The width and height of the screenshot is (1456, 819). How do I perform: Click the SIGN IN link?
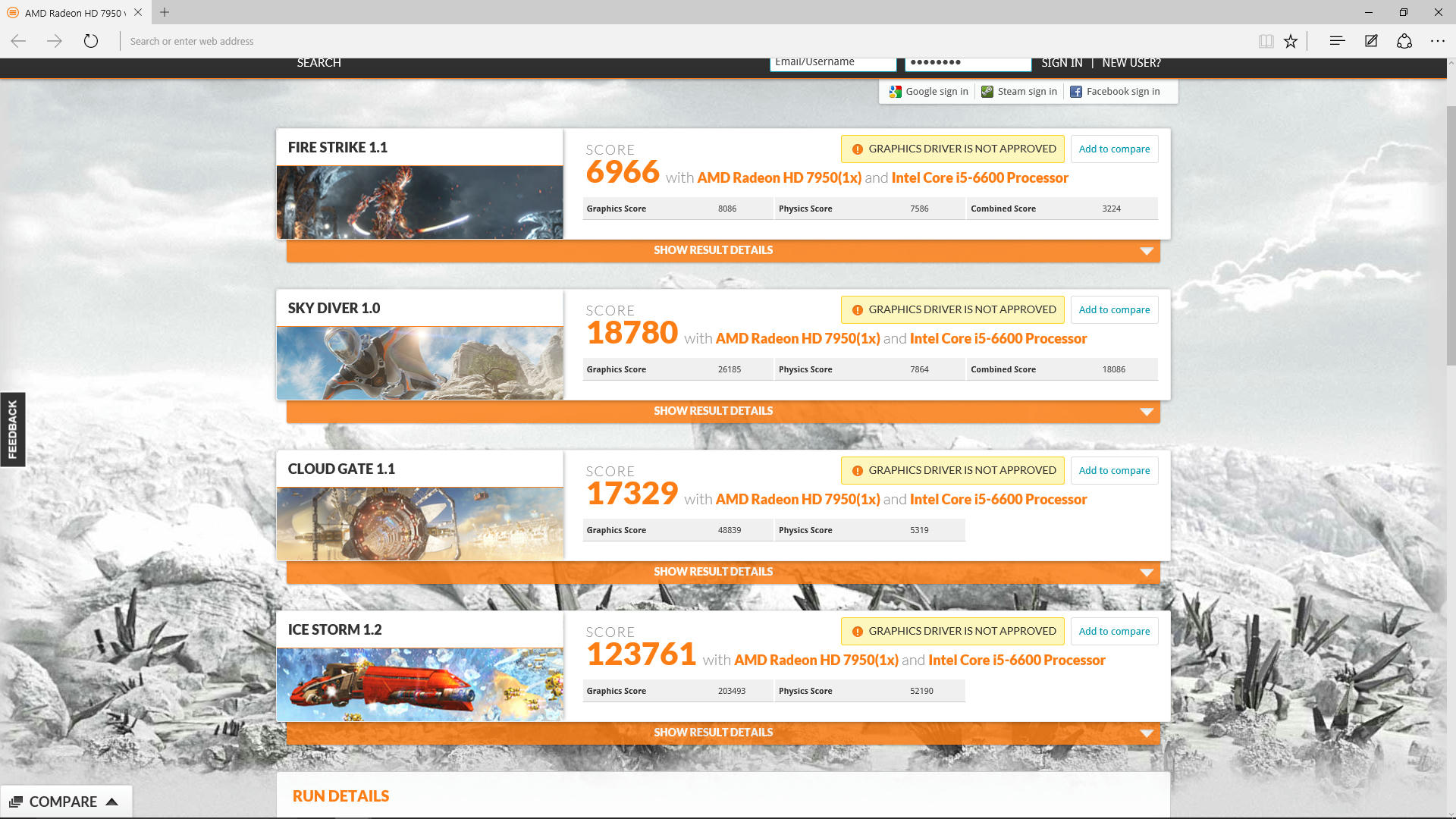(x=1062, y=63)
